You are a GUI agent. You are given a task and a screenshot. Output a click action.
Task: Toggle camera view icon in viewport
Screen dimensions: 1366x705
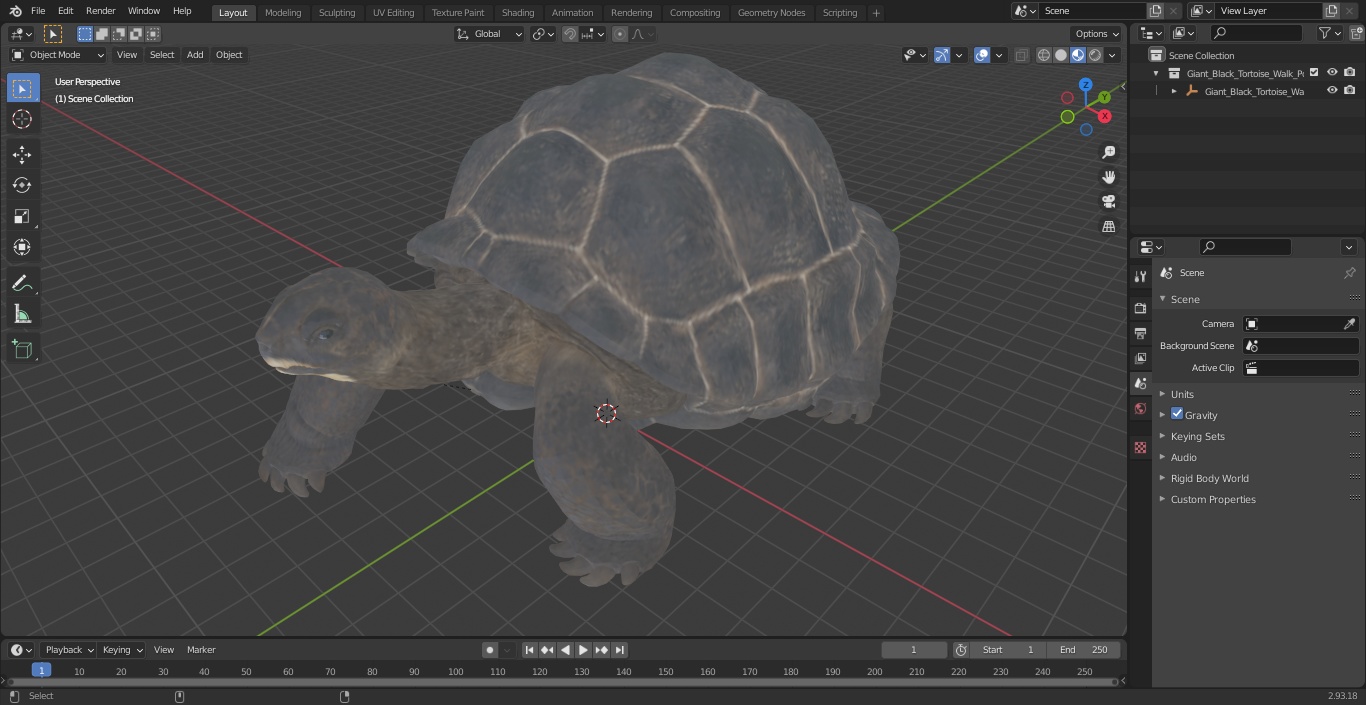tap(1108, 202)
